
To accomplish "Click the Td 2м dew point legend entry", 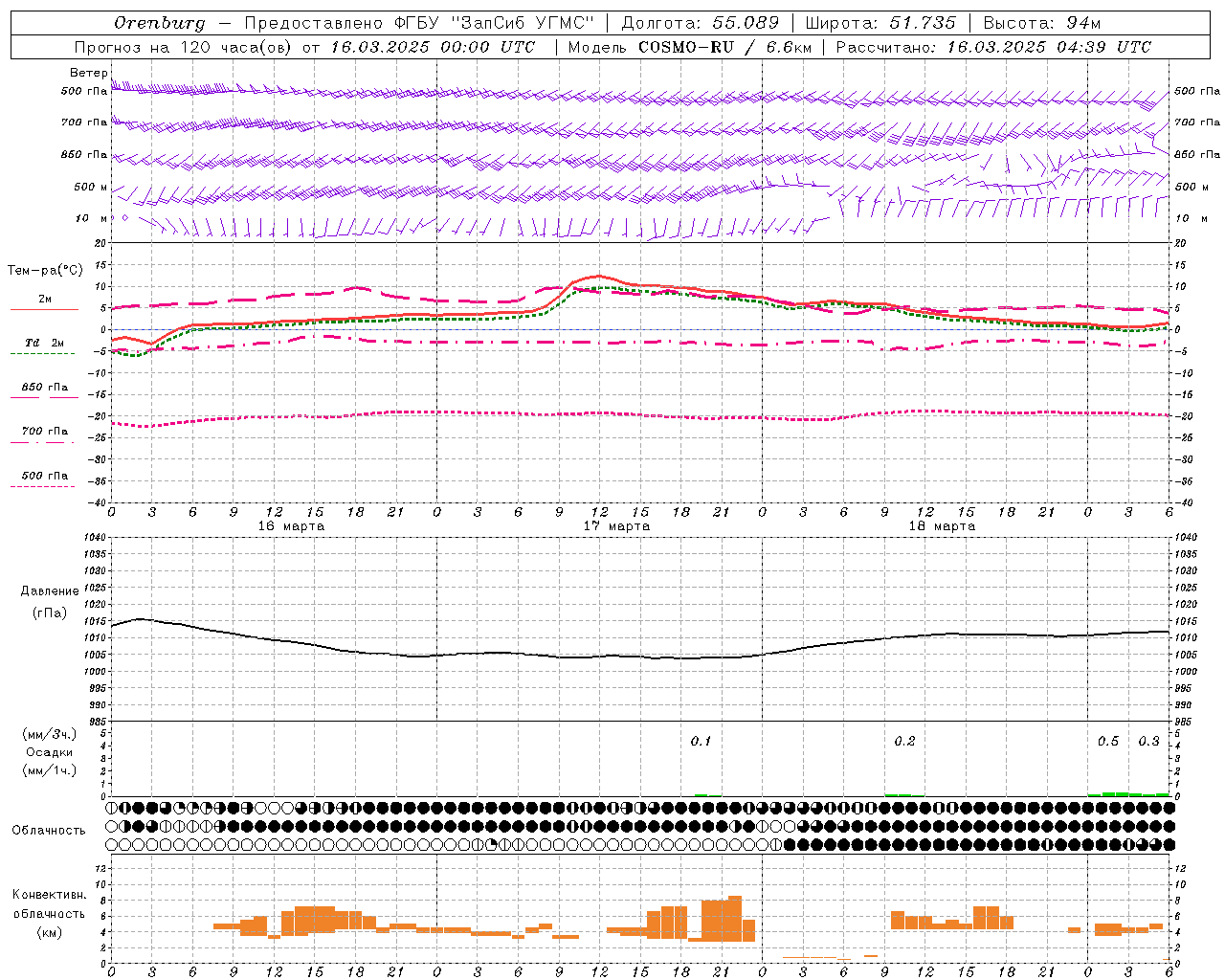I will tap(44, 343).
